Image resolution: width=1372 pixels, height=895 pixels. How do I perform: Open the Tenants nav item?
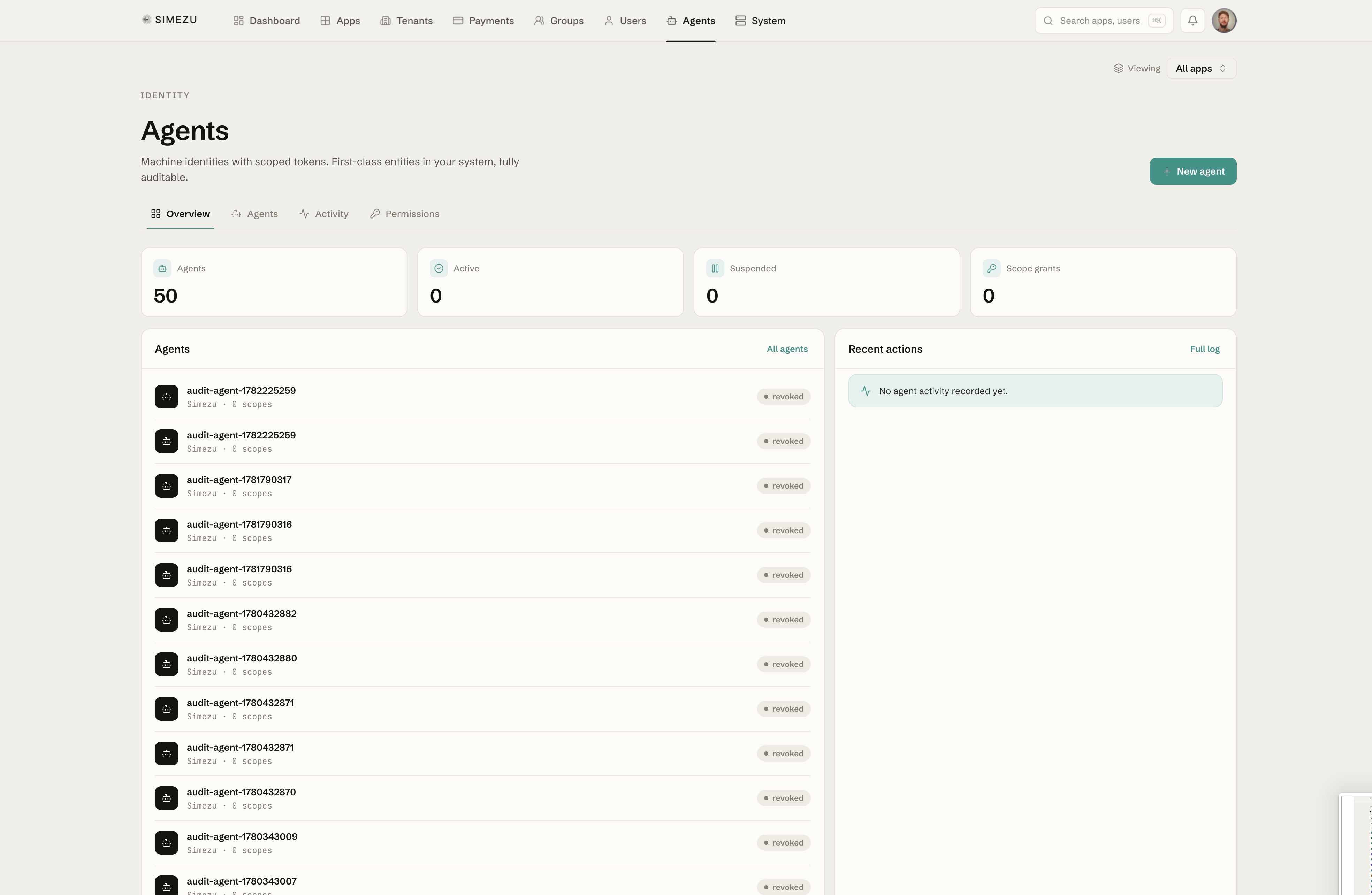(406, 21)
